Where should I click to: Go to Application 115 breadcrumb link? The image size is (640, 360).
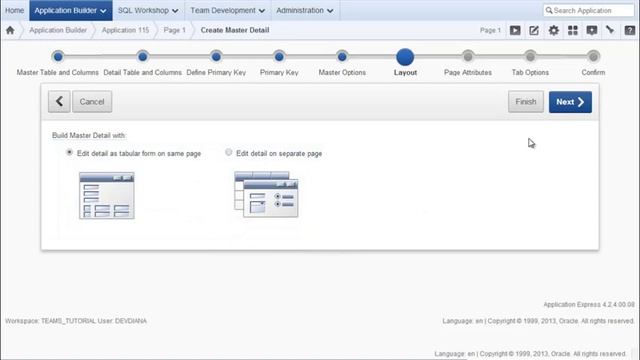point(125,30)
